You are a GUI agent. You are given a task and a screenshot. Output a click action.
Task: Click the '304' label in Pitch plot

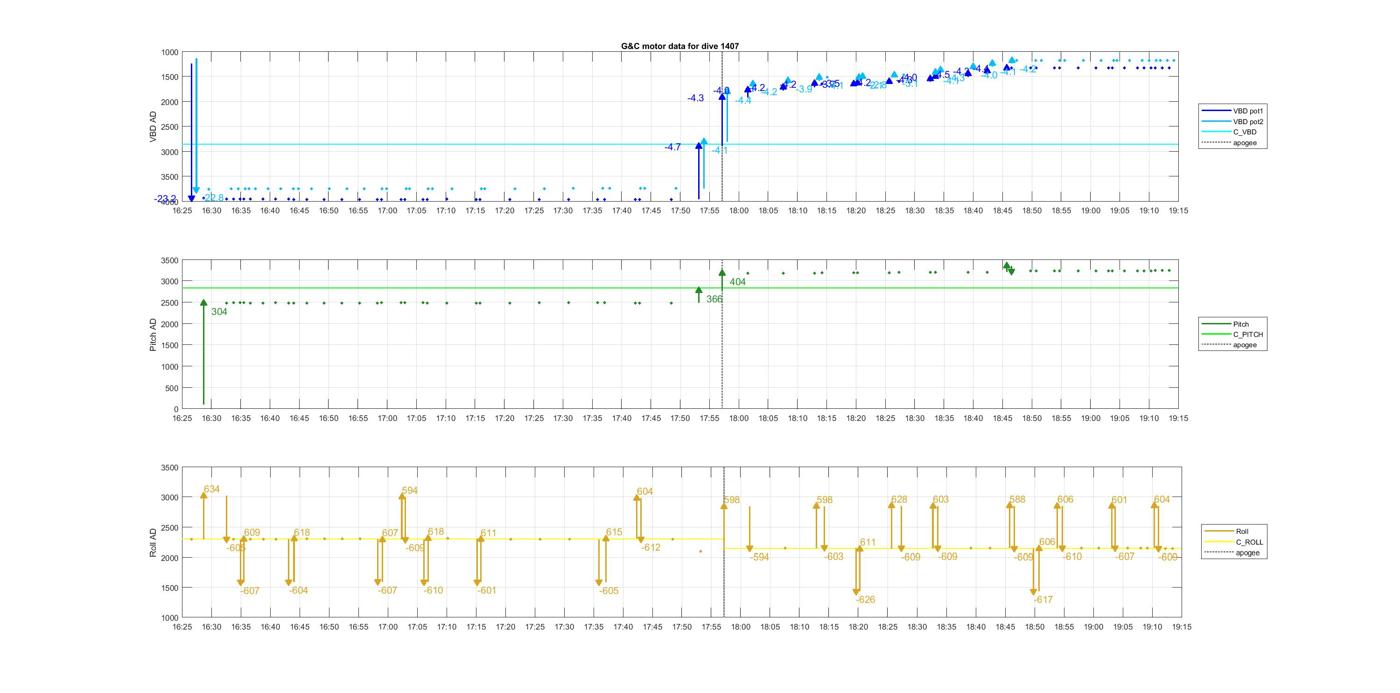pos(219,312)
